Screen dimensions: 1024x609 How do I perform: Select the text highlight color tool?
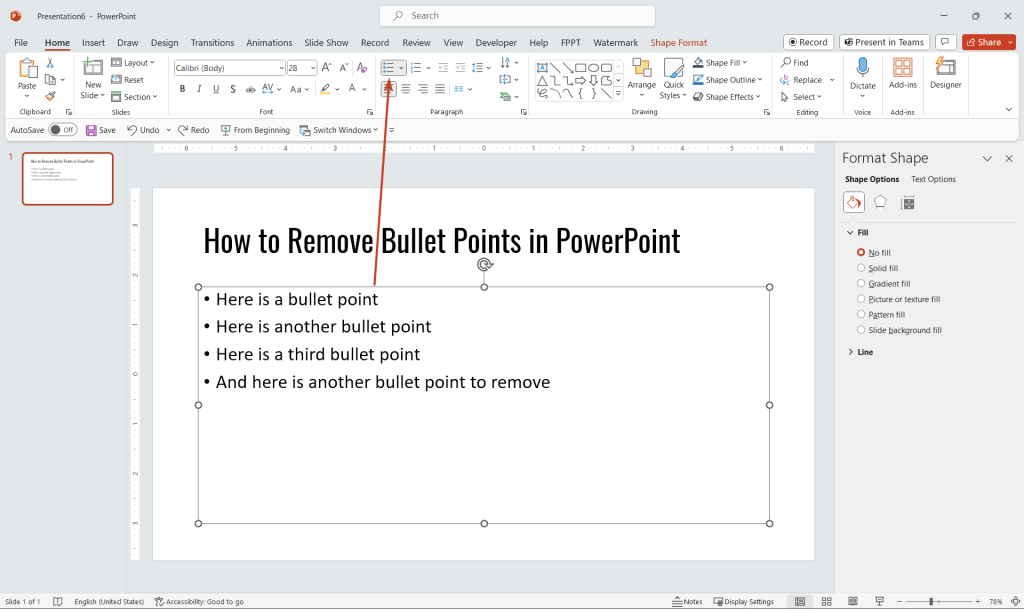(327, 89)
